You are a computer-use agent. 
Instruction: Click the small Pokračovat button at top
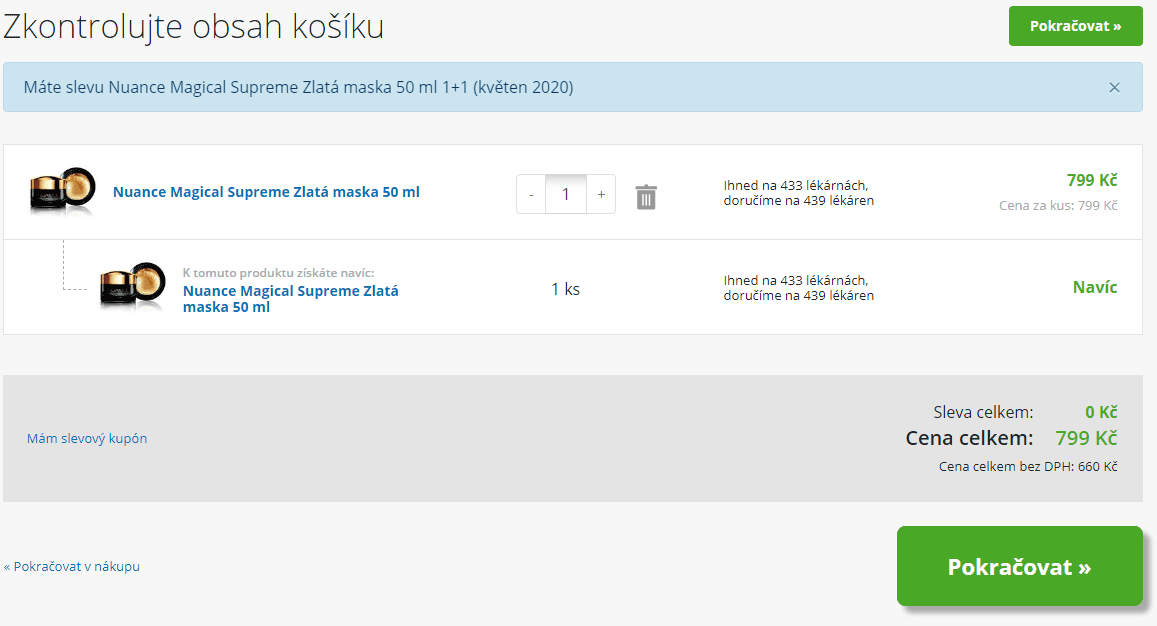(x=1075, y=26)
